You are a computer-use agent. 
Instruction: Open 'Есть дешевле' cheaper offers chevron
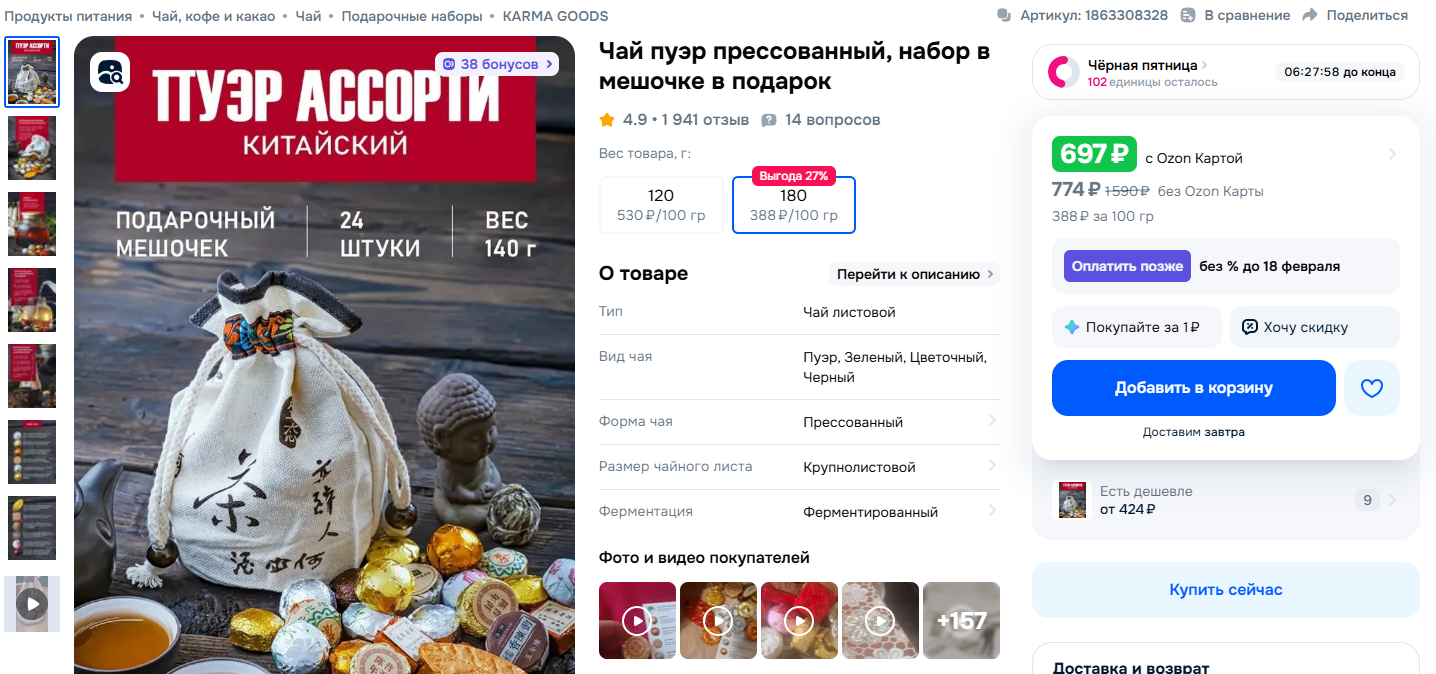coord(1393,500)
